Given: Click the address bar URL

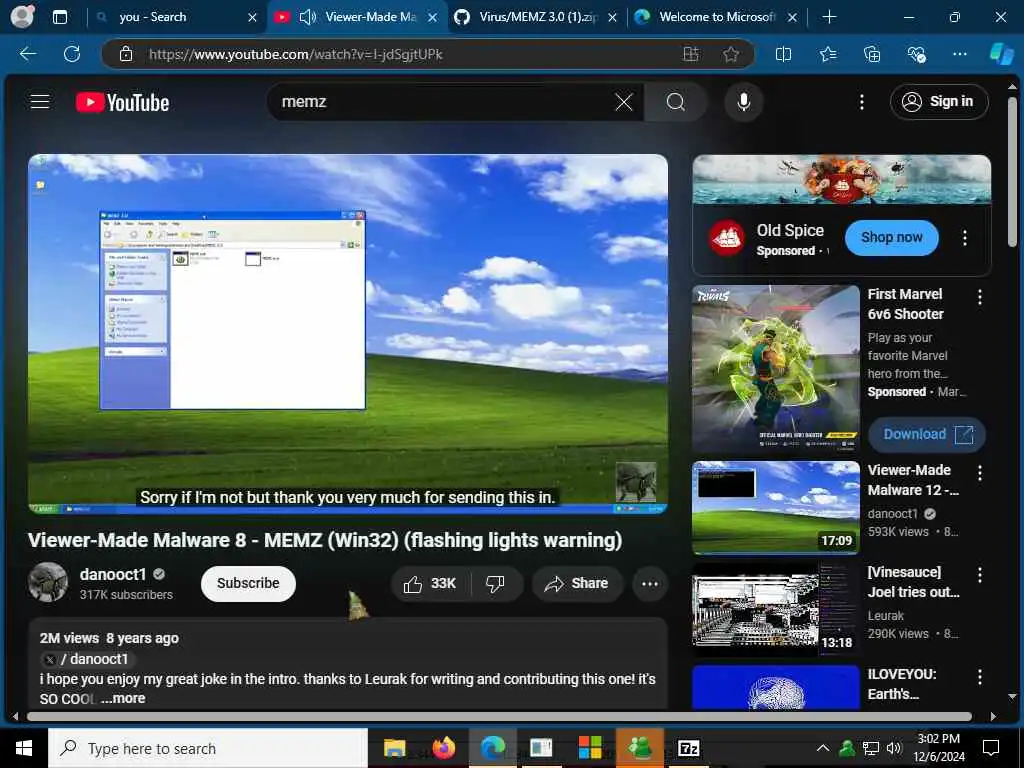Looking at the screenshot, I should click(296, 54).
